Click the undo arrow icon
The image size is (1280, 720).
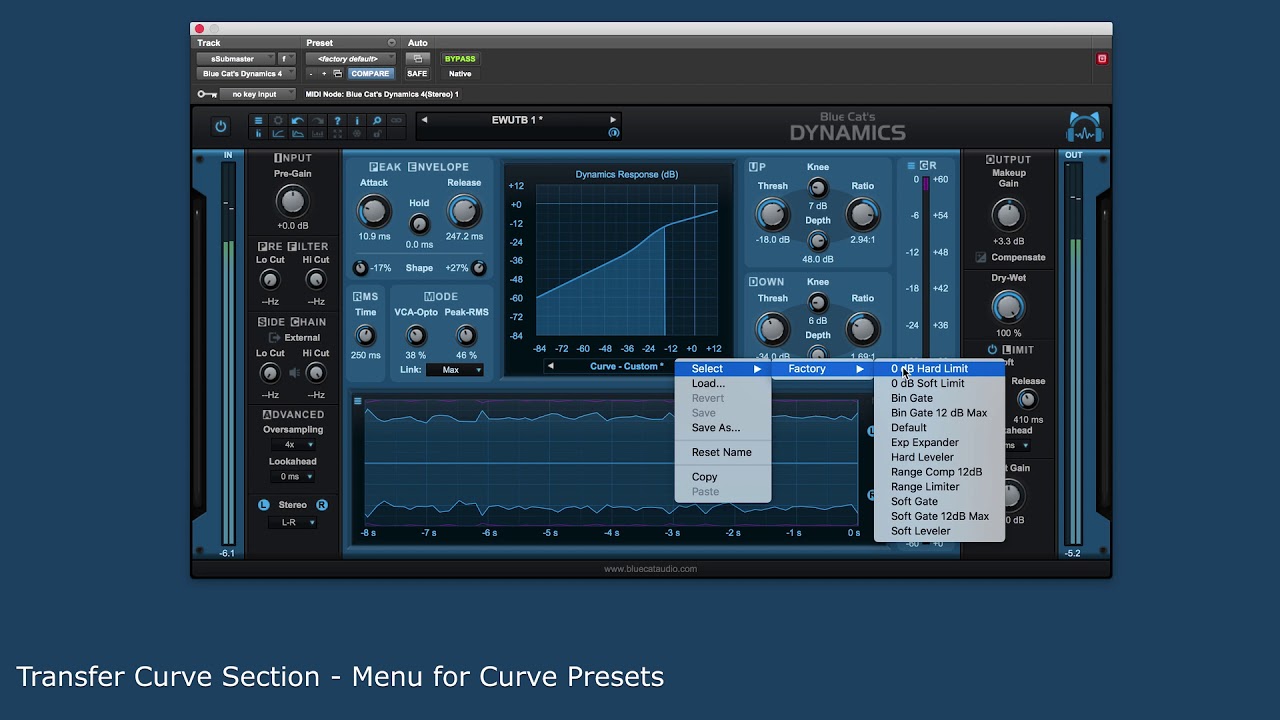pos(297,121)
